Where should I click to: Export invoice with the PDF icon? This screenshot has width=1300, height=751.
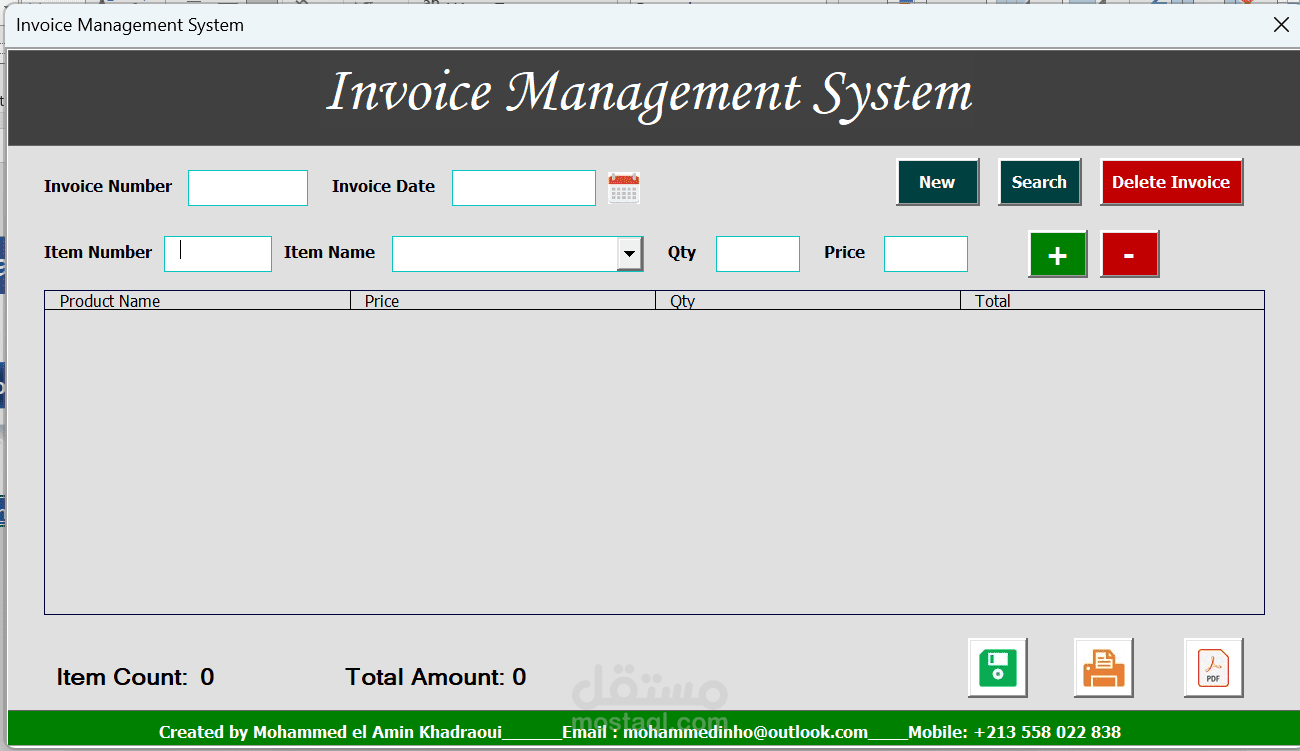(1213, 667)
